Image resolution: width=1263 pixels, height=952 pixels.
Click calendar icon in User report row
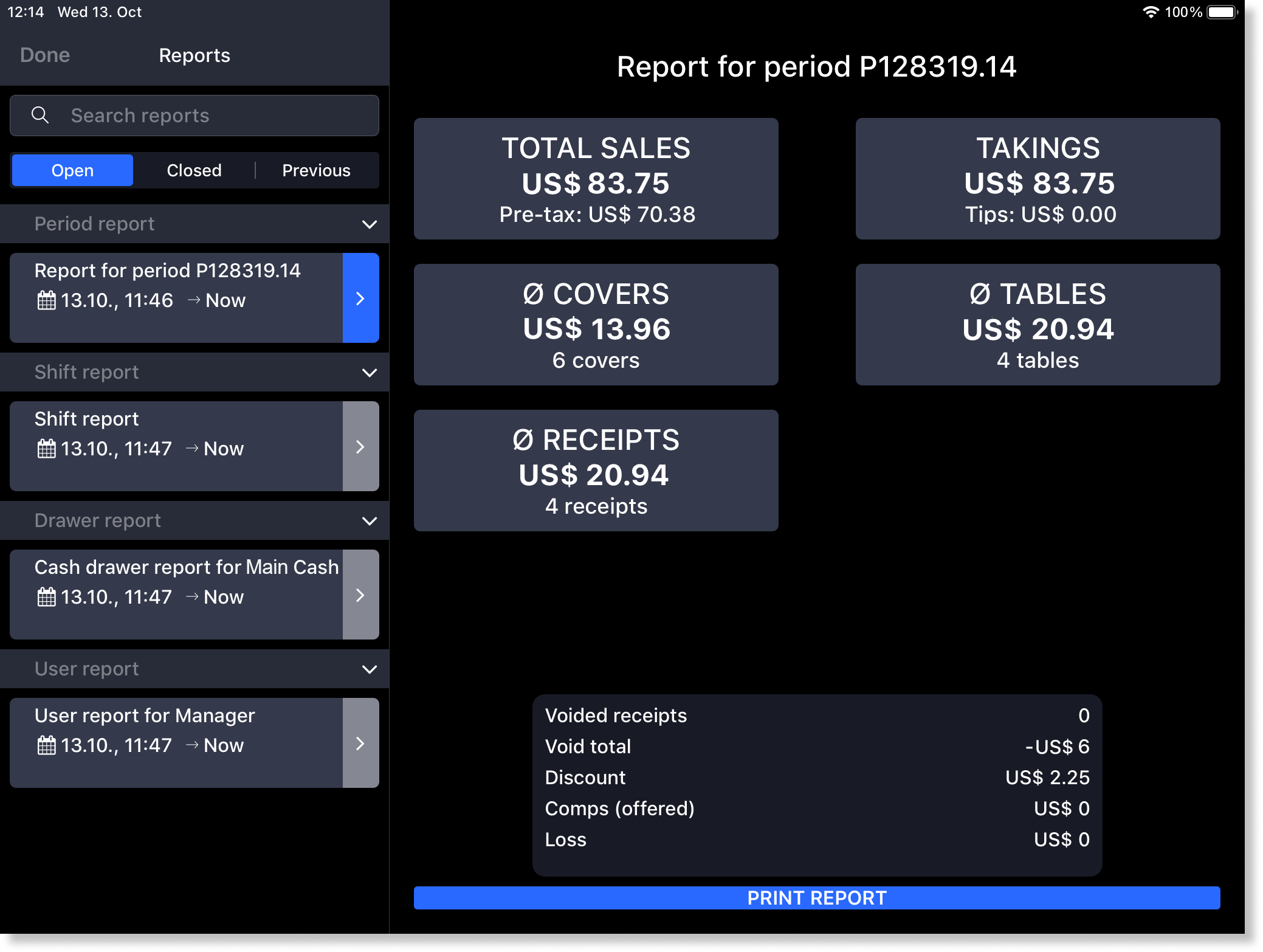click(46, 745)
